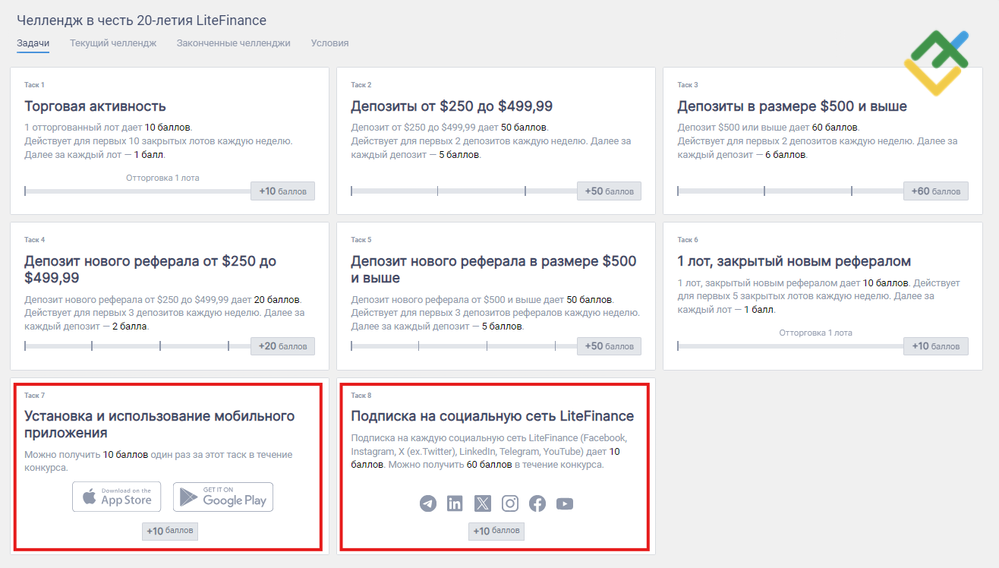999x568 pixels.
Task: Click progress bar in Депозиты $500 и выше card
Action: [x=790, y=191]
